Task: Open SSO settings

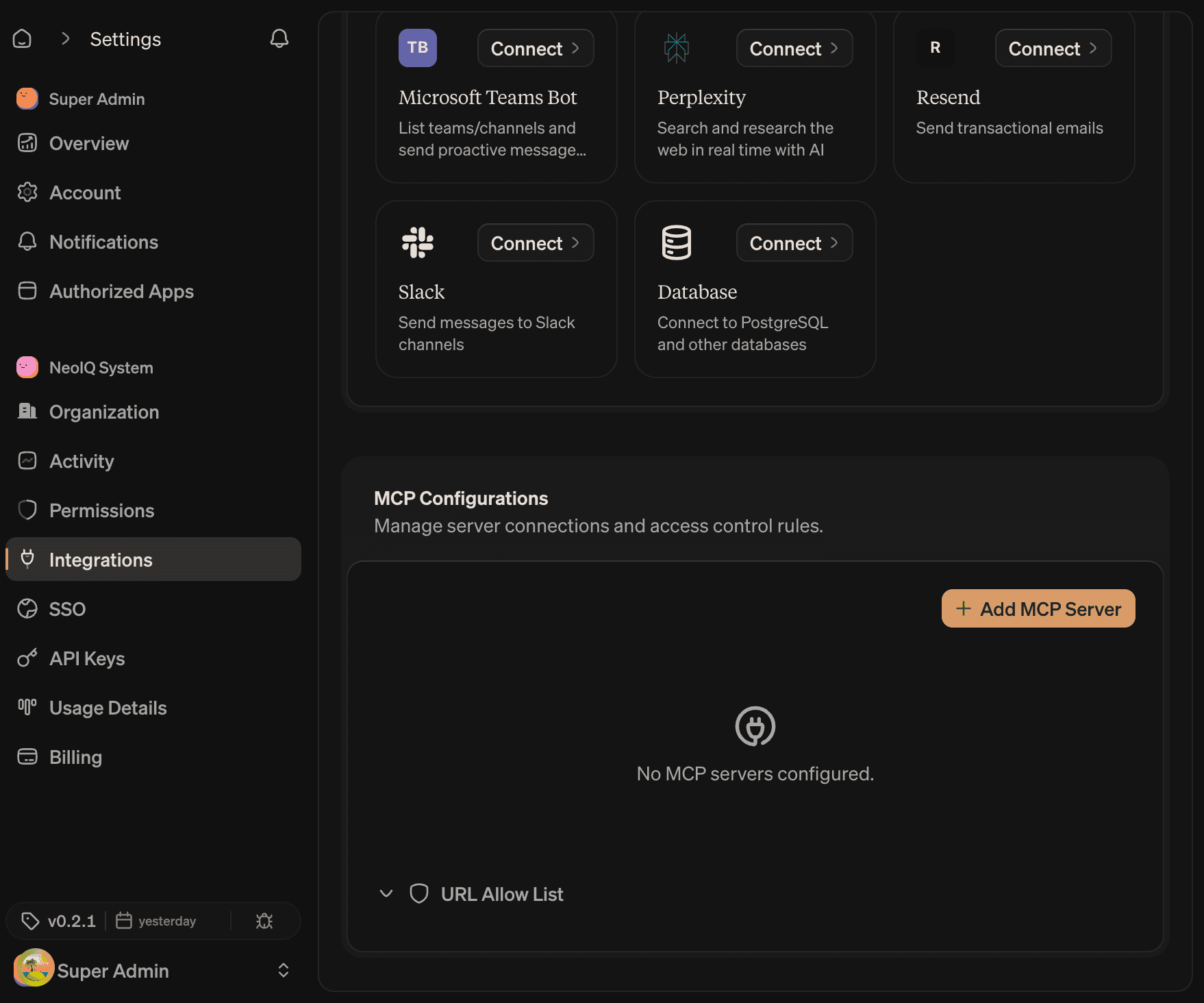Action: tap(153, 609)
